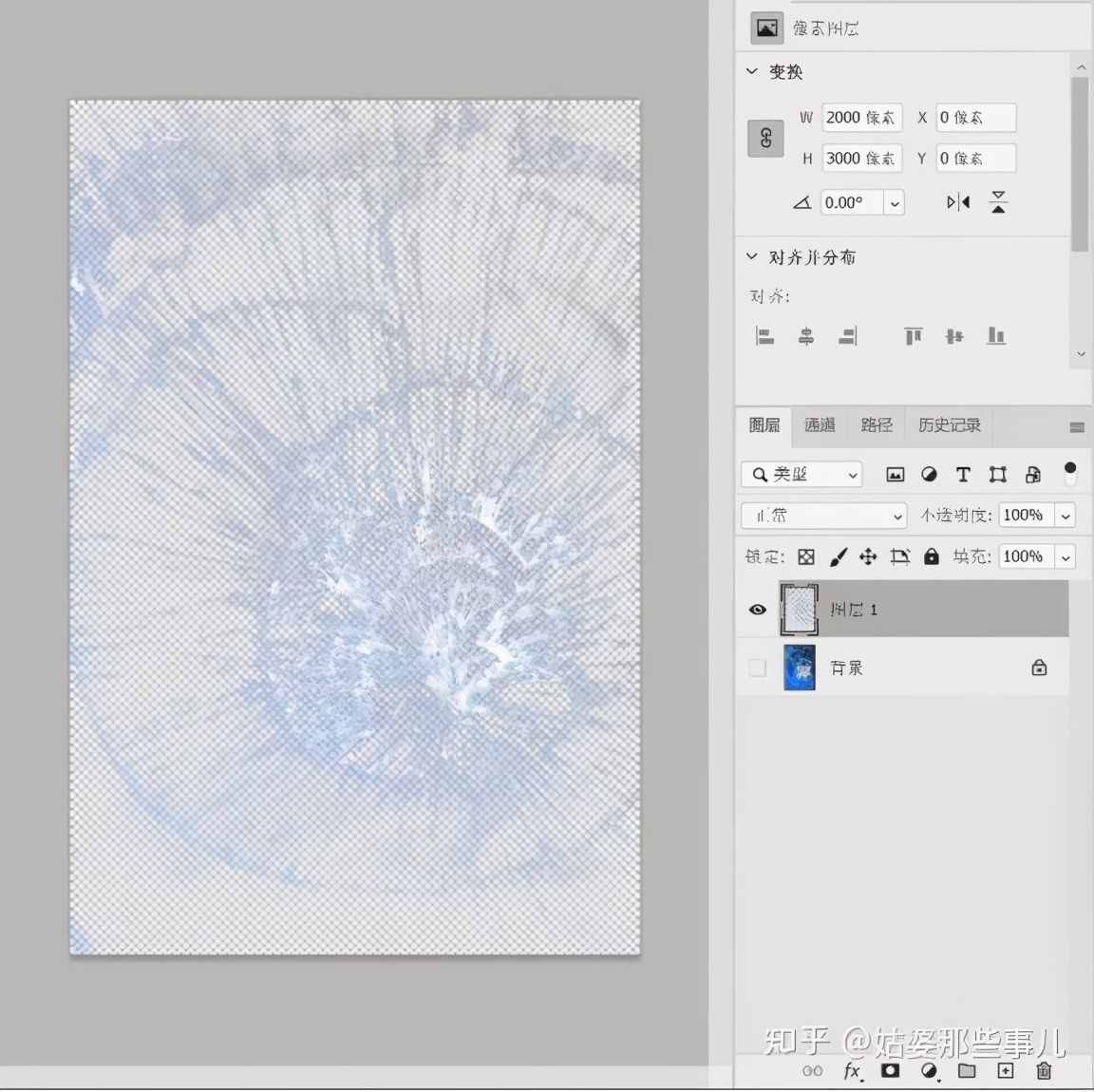Toggle lock transparent pixels on 图层 1
Screen dimensions: 1094x1092
(x=805, y=556)
